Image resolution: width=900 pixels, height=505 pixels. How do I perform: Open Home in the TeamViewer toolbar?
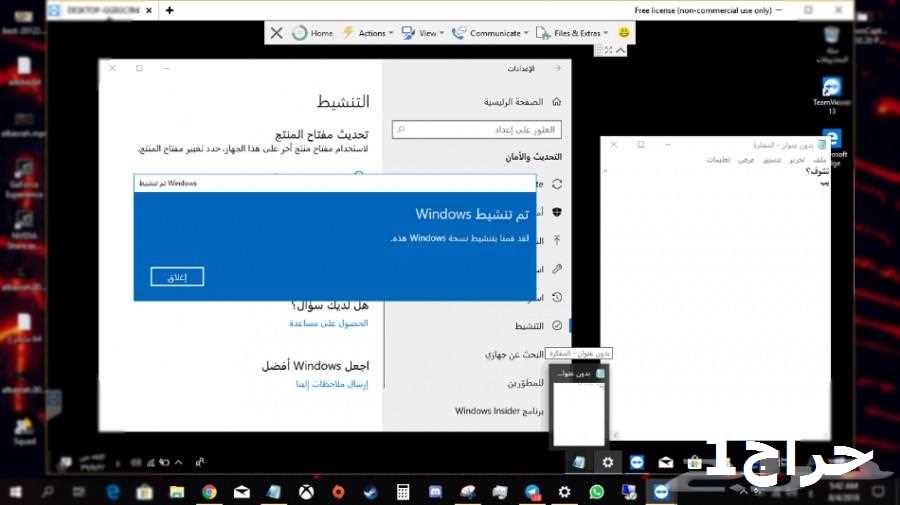(313, 33)
